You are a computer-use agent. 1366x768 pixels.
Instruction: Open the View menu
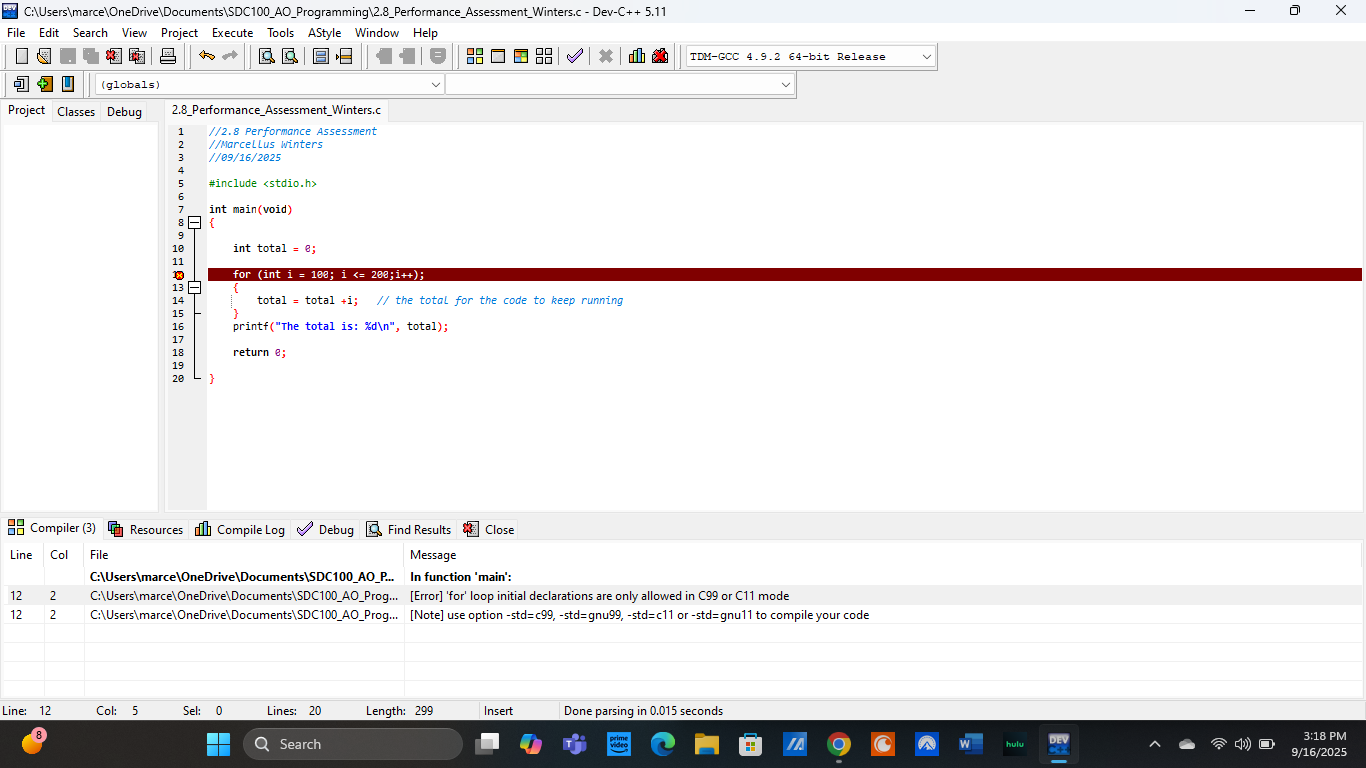click(134, 33)
